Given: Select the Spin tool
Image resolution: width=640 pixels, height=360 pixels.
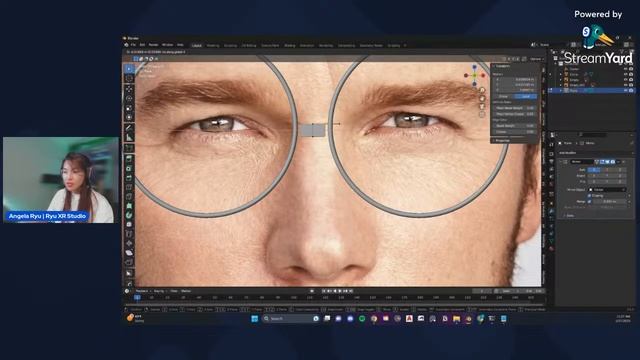Looking at the screenshot, I should (x=129, y=216).
